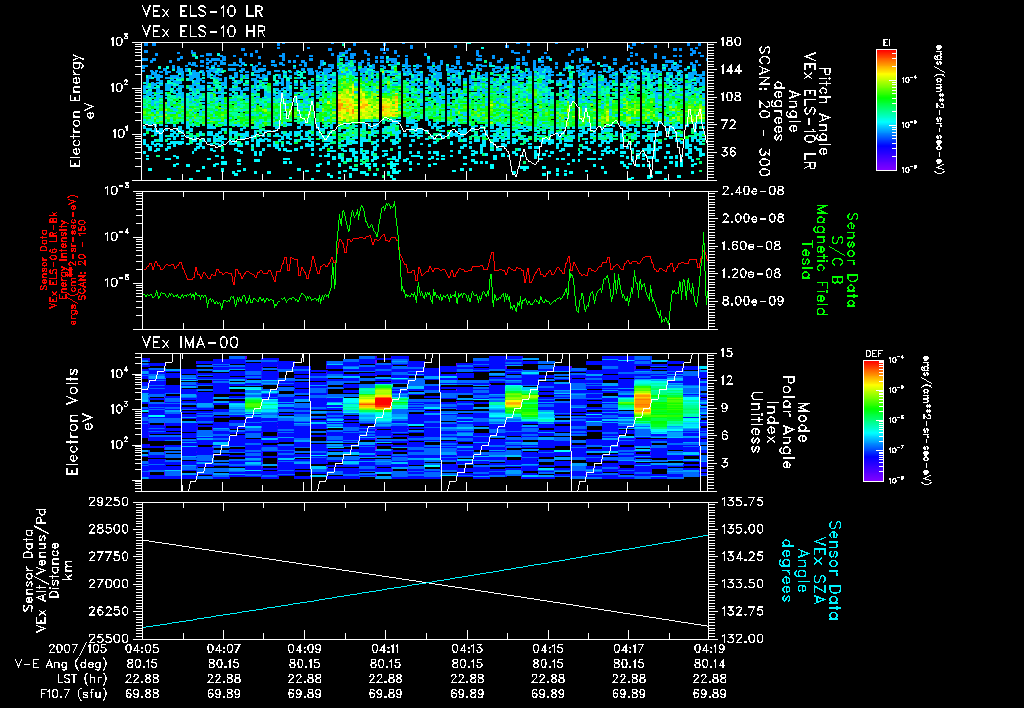Click the '1.60e-08' magnetic field tick
The height and width of the screenshot is (708, 1024).
point(752,246)
